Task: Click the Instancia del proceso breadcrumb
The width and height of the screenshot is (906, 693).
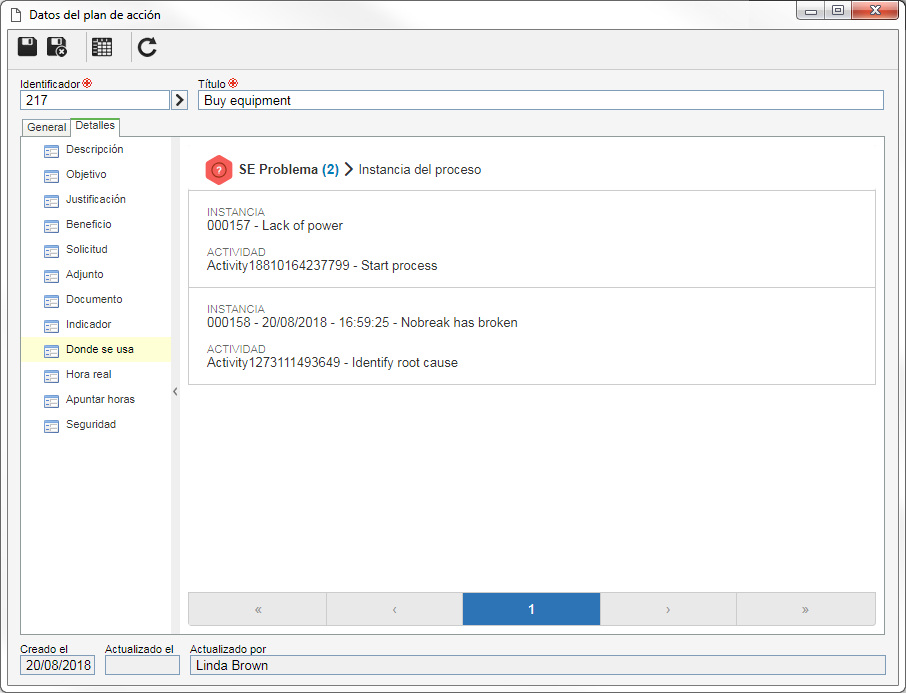Action: pyautogui.click(x=419, y=169)
